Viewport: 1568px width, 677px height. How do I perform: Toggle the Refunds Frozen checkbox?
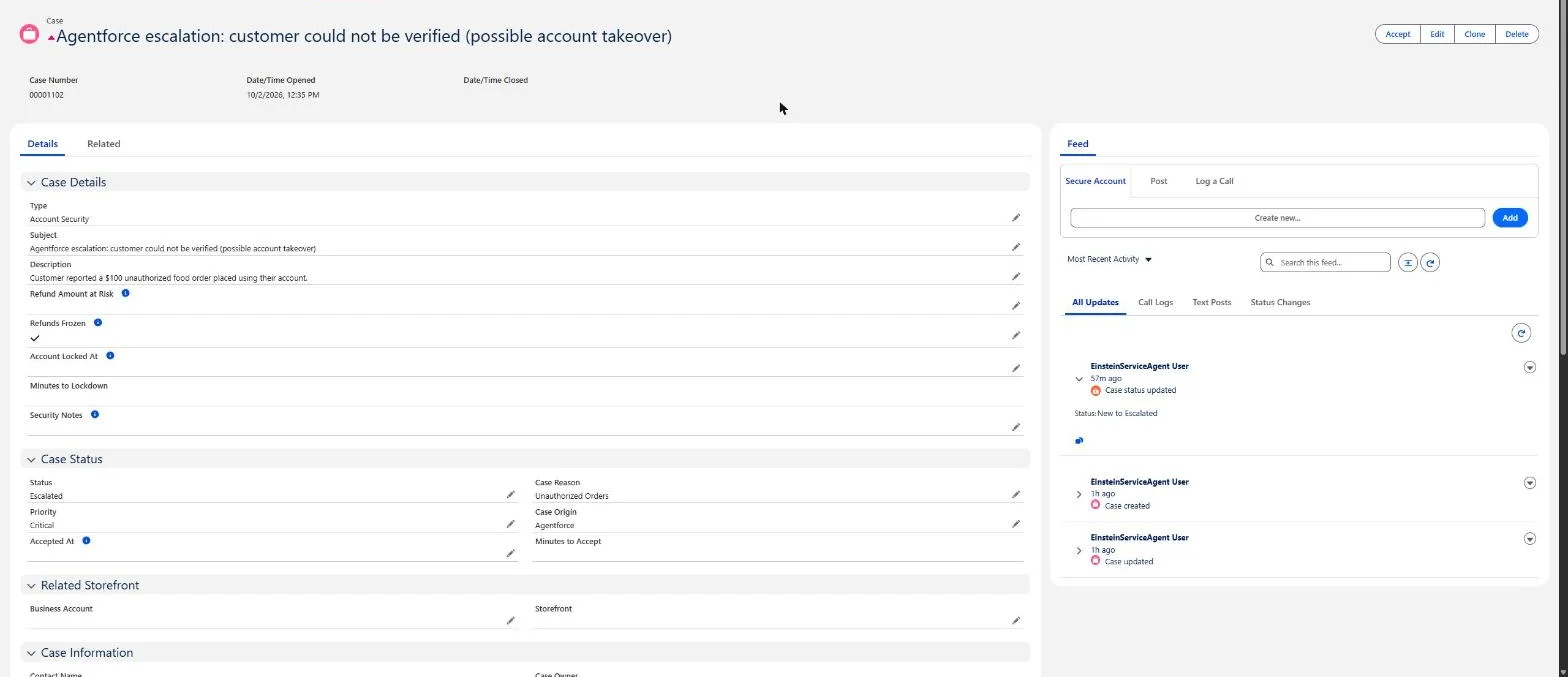click(35, 338)
